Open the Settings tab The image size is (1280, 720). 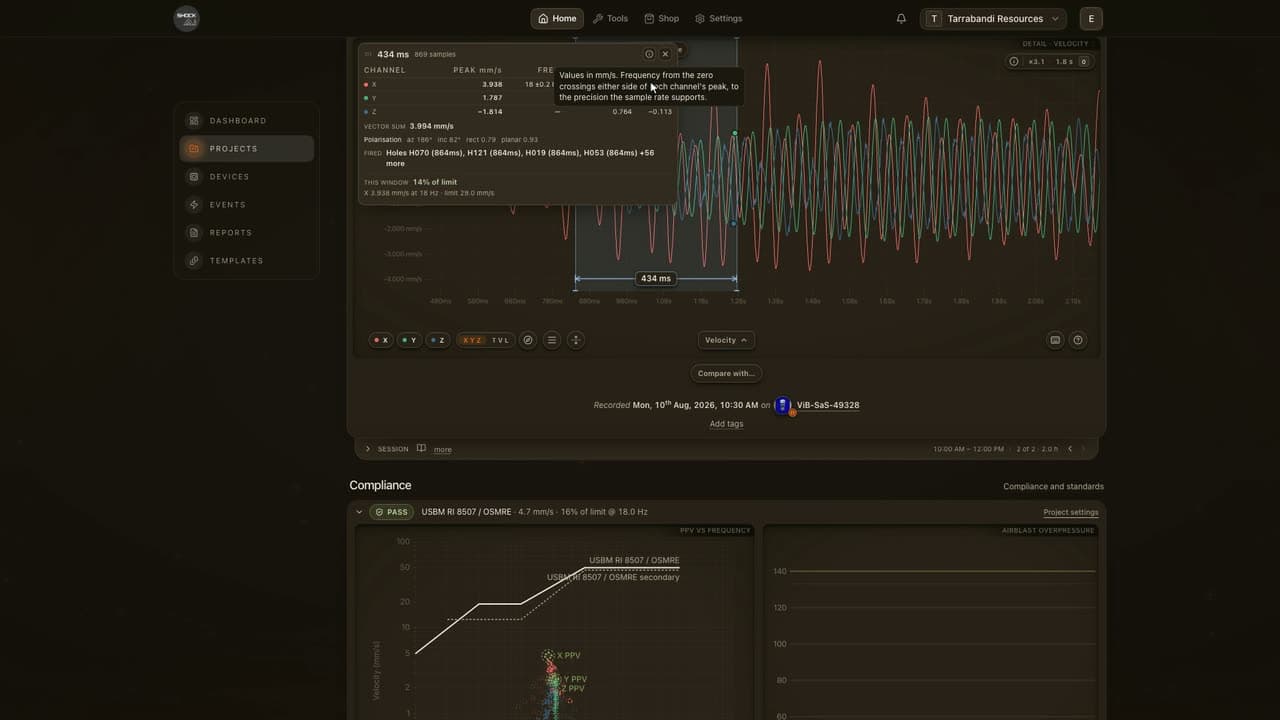tap(718, 18)
